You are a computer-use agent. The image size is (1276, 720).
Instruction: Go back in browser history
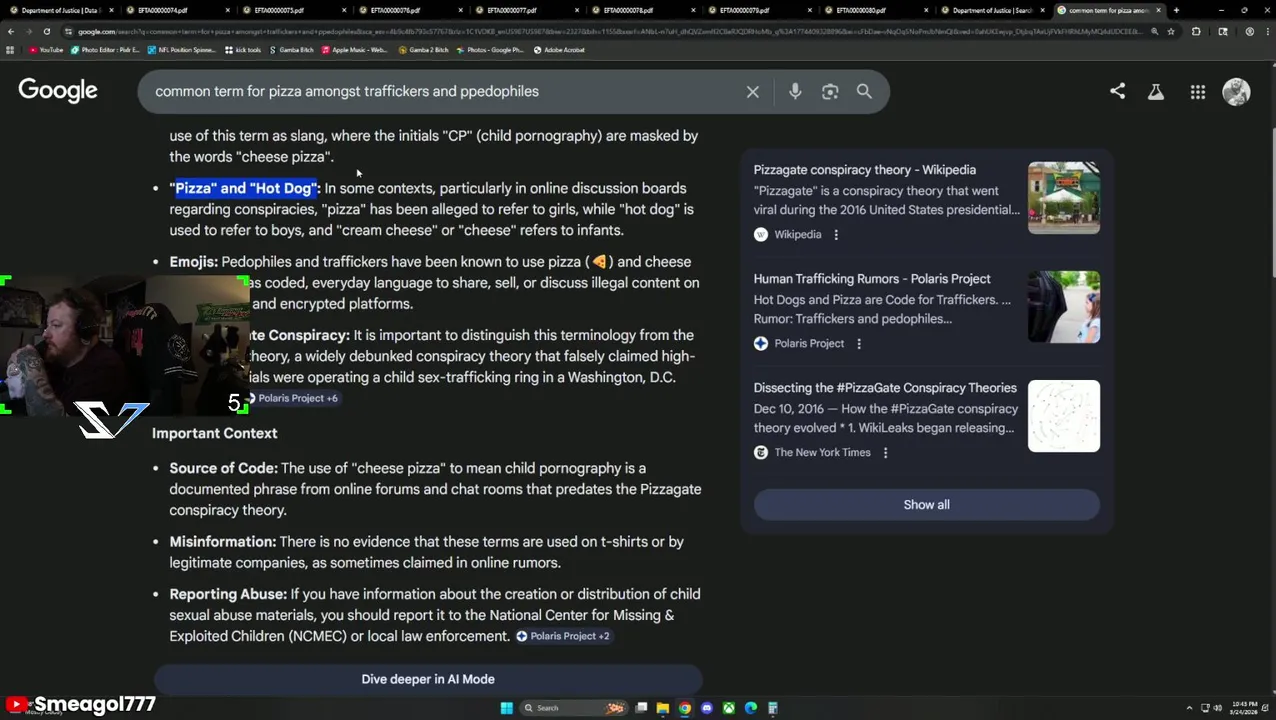(x=10, y=31)
